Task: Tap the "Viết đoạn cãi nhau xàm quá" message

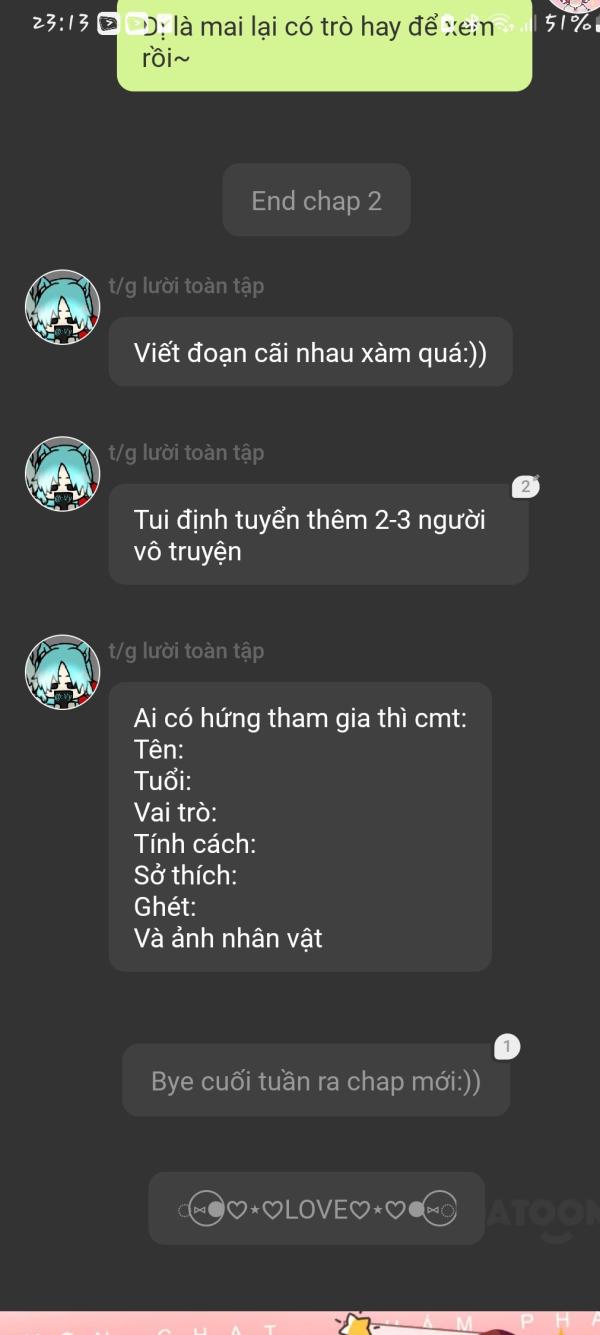Action: (310, 352)
